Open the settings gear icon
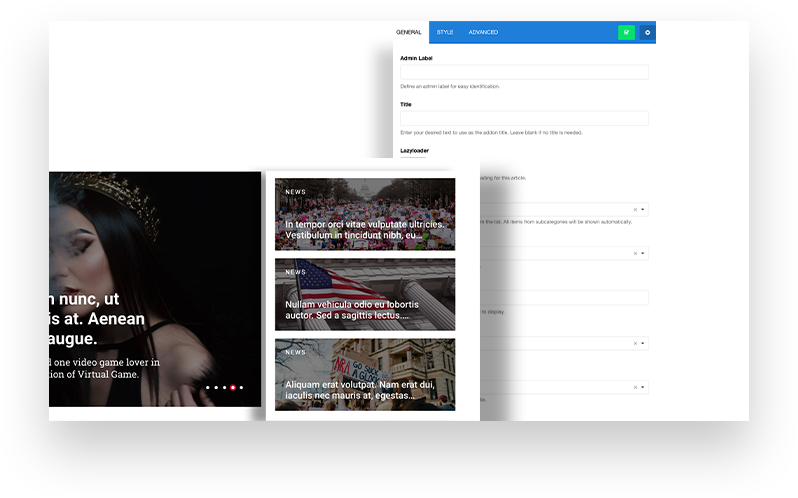 pyautogui.click(x=647, y=32)
